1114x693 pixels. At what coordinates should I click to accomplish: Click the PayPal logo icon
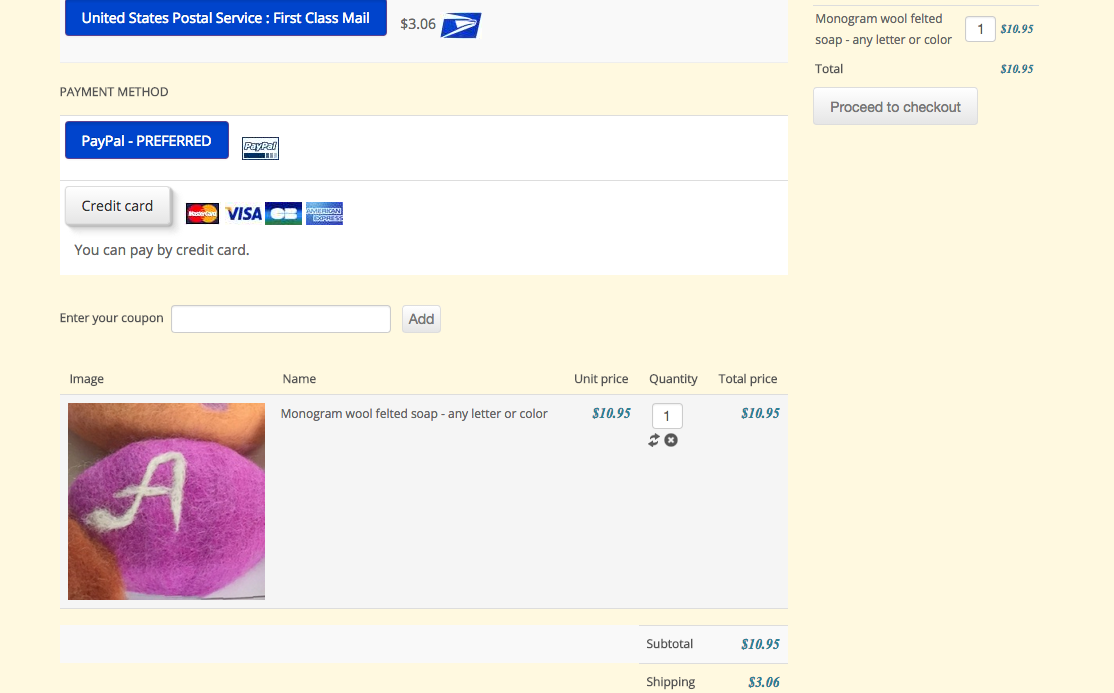point(261,148)
